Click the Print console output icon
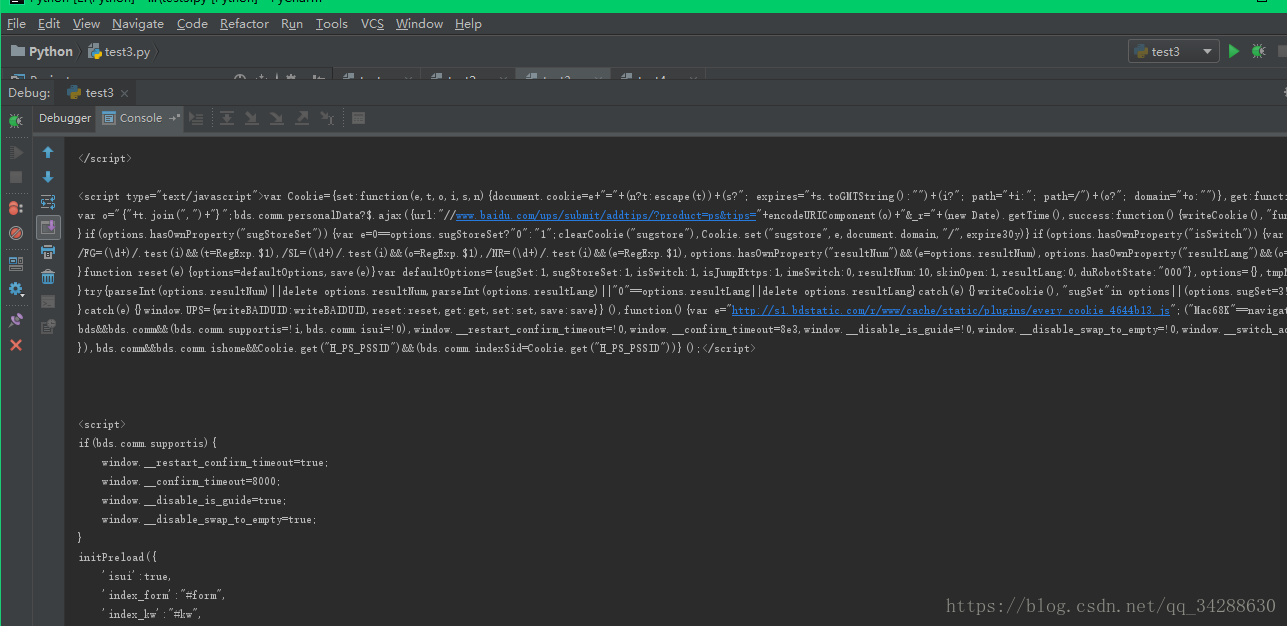This screenshot has height=626, width=1287. point(48,252)
